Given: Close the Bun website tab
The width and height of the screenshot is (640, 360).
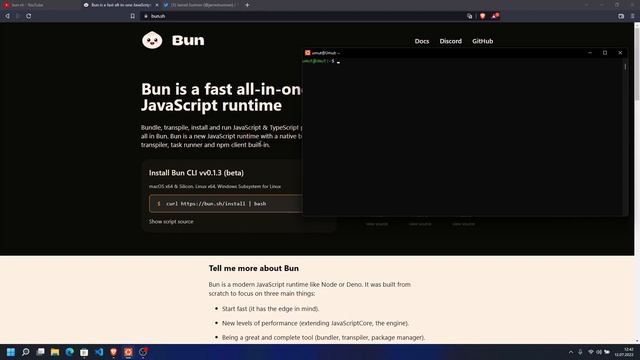Looking at the screenshot, I should click(157, 5).
